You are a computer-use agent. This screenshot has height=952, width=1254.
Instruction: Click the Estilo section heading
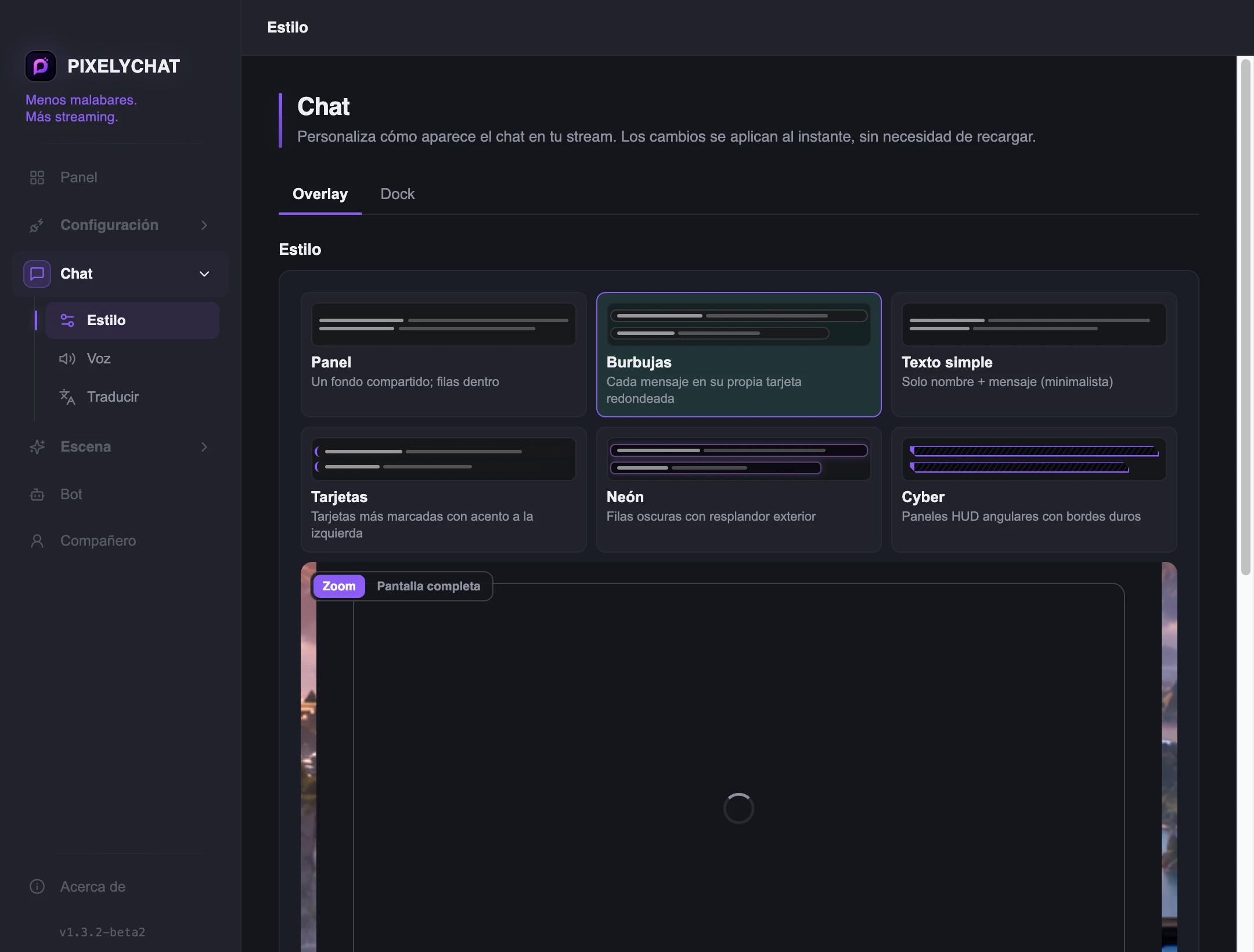(x=300, y=250)
